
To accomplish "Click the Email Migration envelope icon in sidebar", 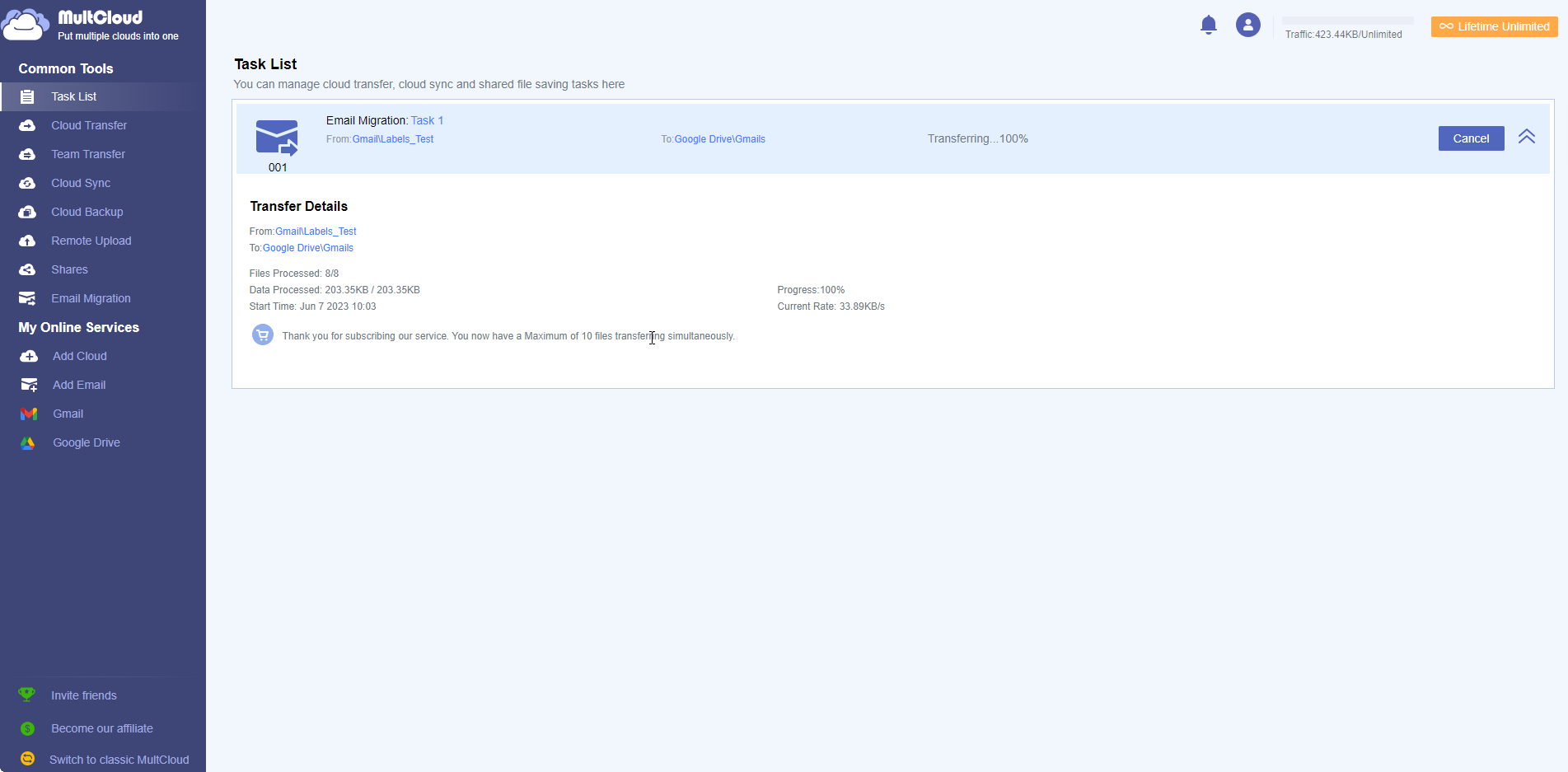I will tap(27, 298).
